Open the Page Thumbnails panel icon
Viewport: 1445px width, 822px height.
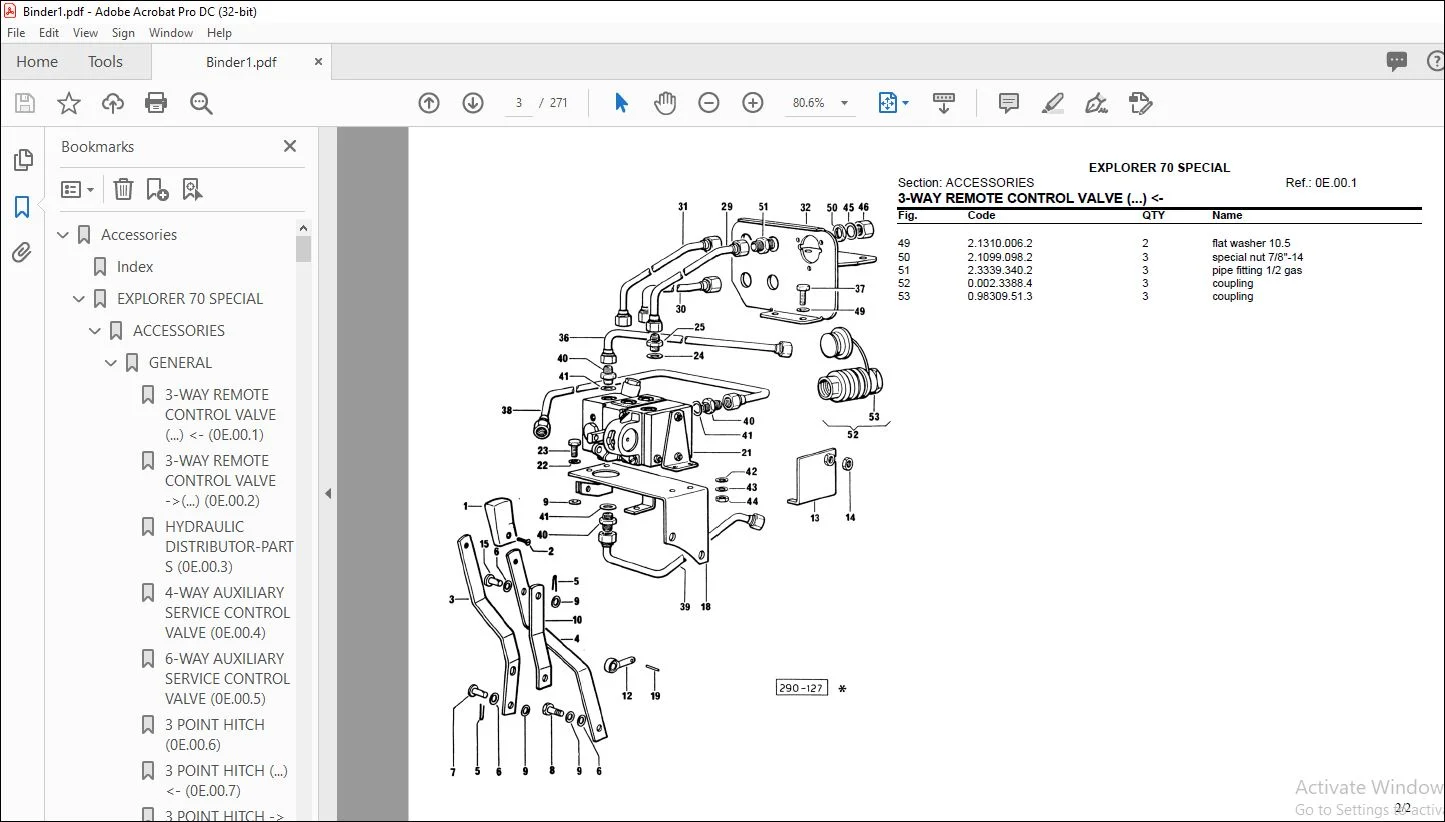(x=22, y=160)
